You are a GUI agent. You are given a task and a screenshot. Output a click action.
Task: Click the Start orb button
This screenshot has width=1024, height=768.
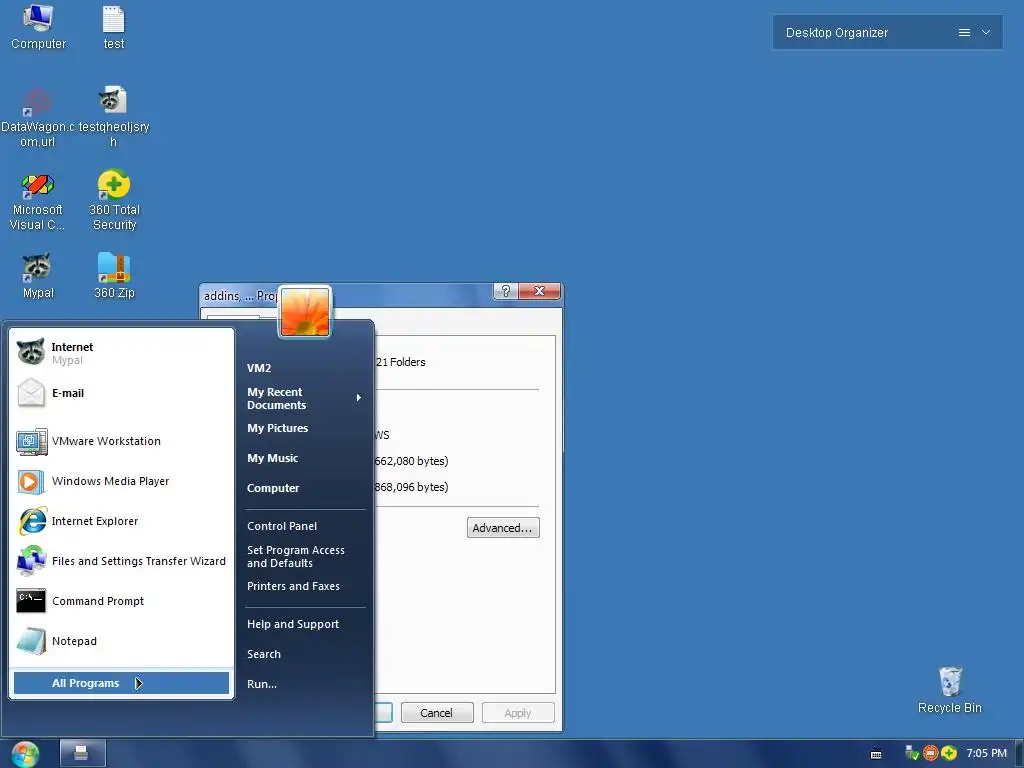click(x=25, y=754)
